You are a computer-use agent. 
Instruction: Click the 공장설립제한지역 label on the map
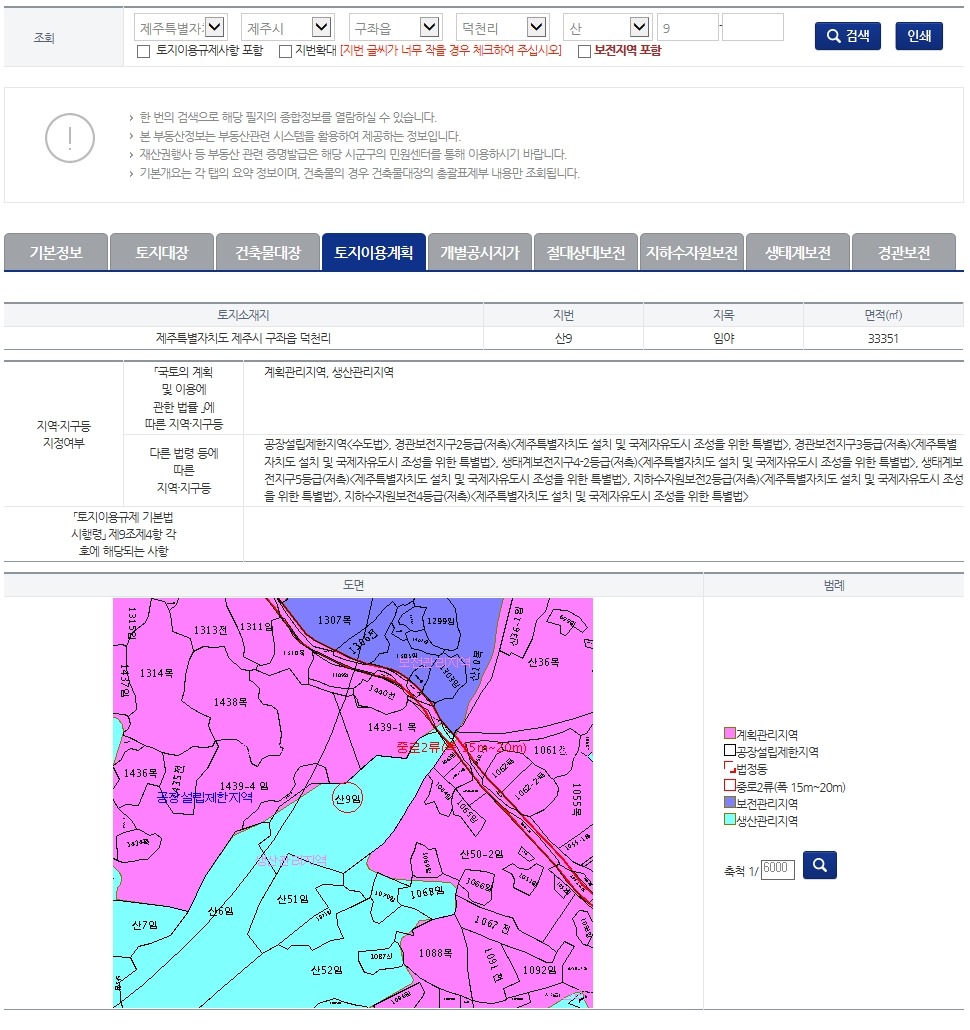[205, 797]
